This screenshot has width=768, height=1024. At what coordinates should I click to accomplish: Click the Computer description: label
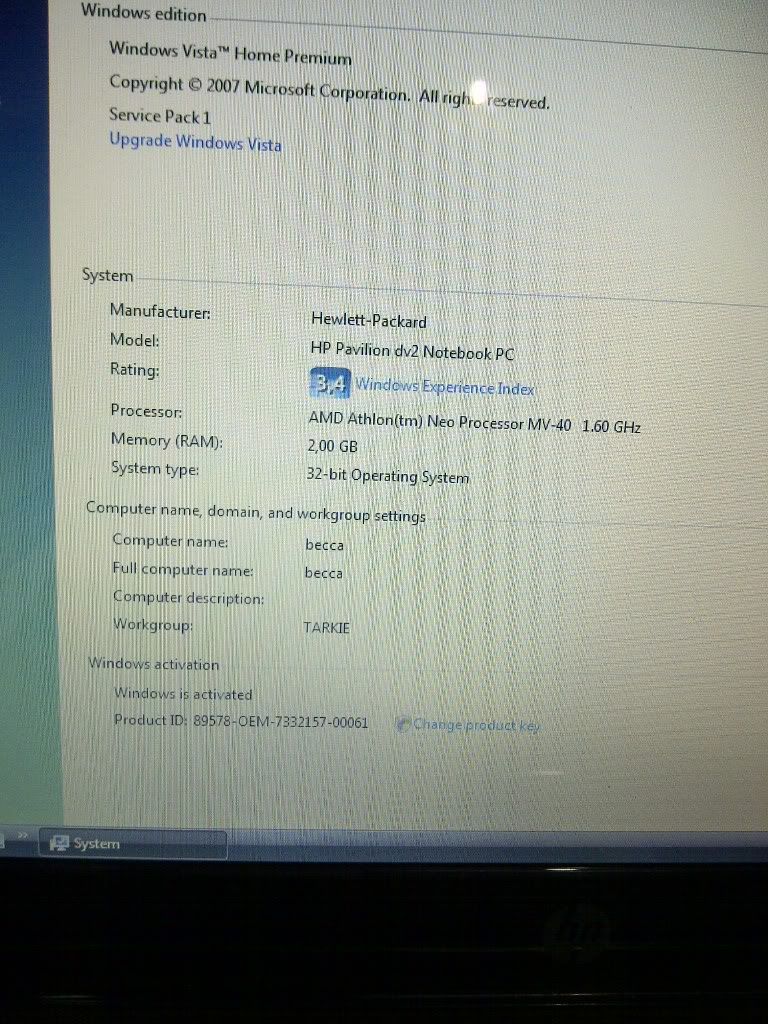pos(189,598)
